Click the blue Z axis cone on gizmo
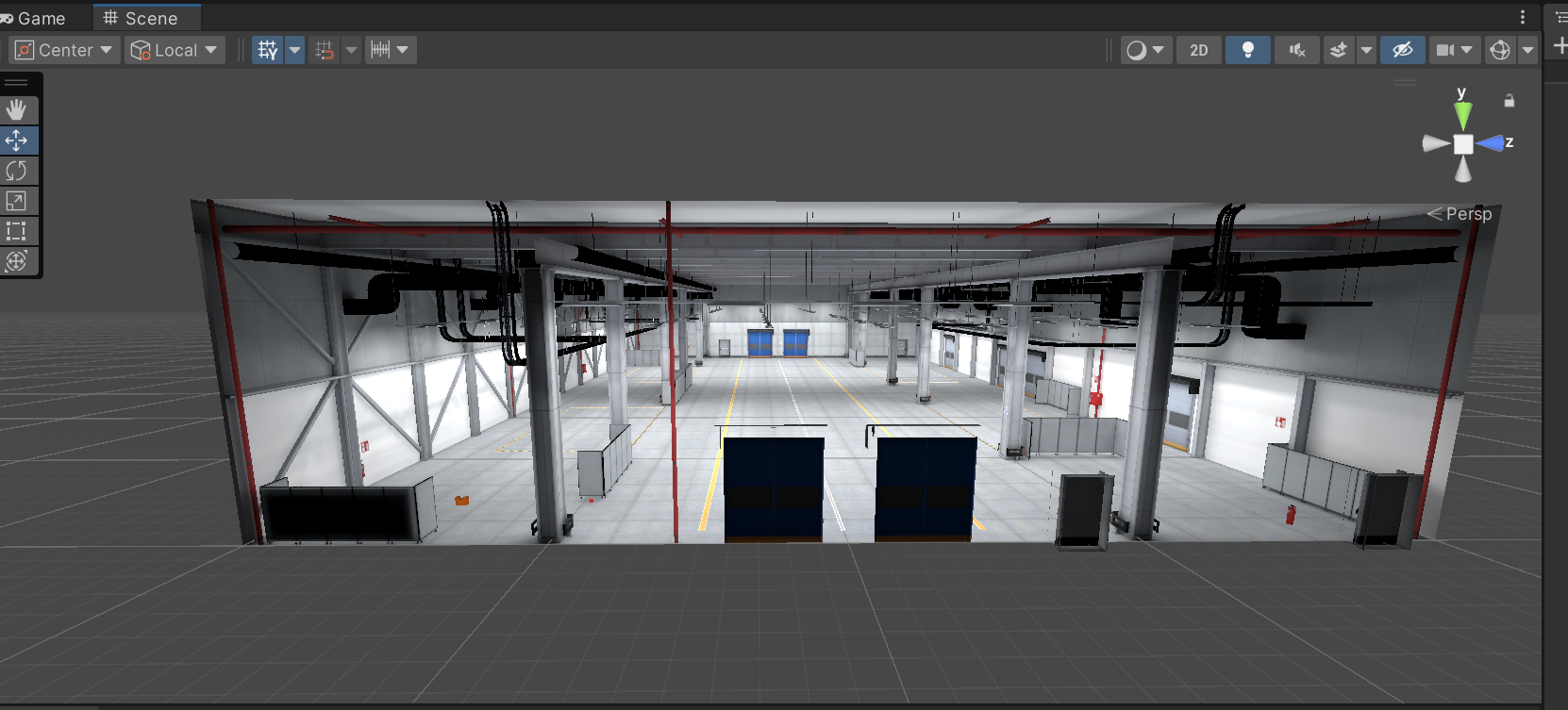Viewport: 1568px width, 710px height. point(1491,143)
